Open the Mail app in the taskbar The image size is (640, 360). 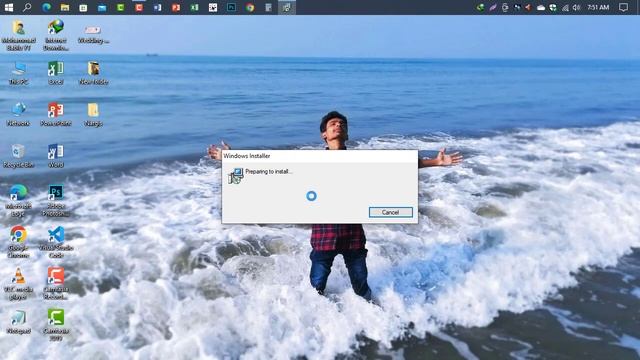tap(102, 7)
